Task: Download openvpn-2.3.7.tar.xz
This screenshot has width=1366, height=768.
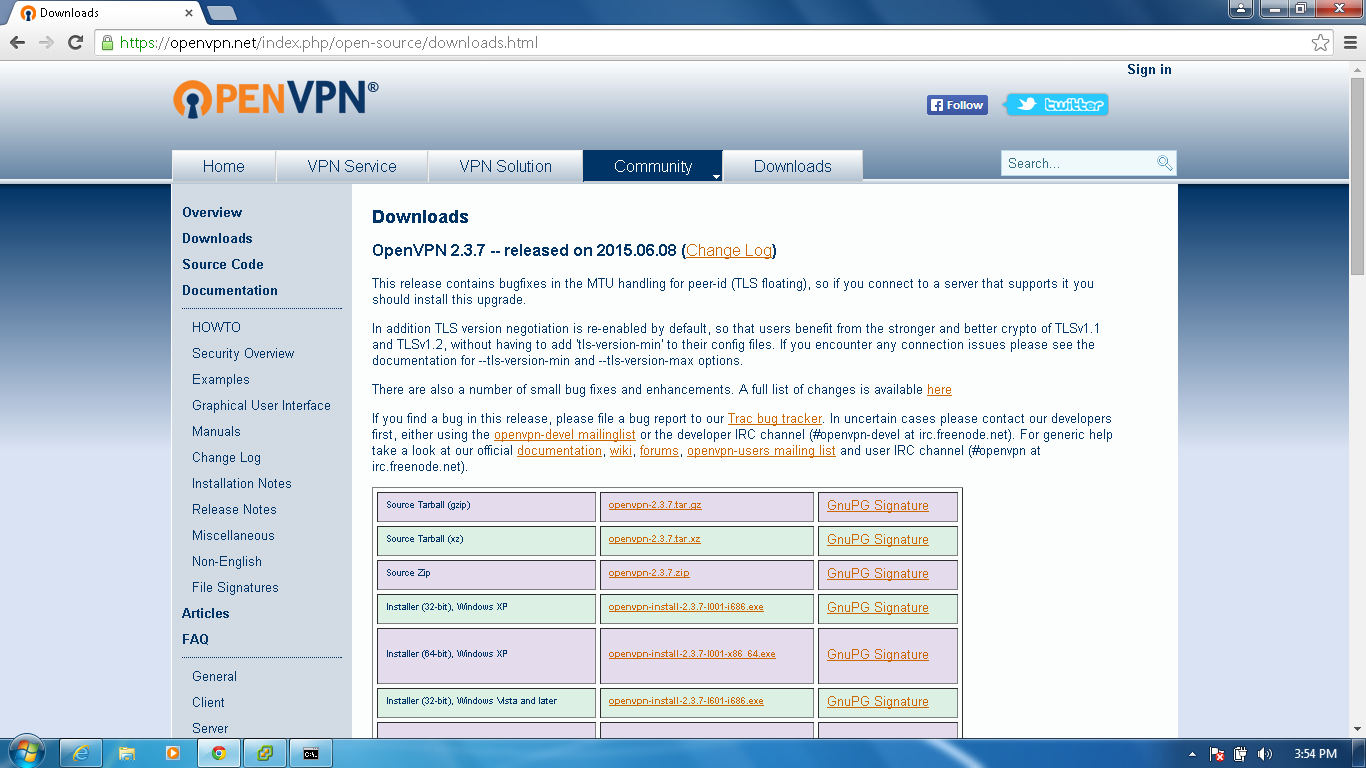Action: pos(654,539)
